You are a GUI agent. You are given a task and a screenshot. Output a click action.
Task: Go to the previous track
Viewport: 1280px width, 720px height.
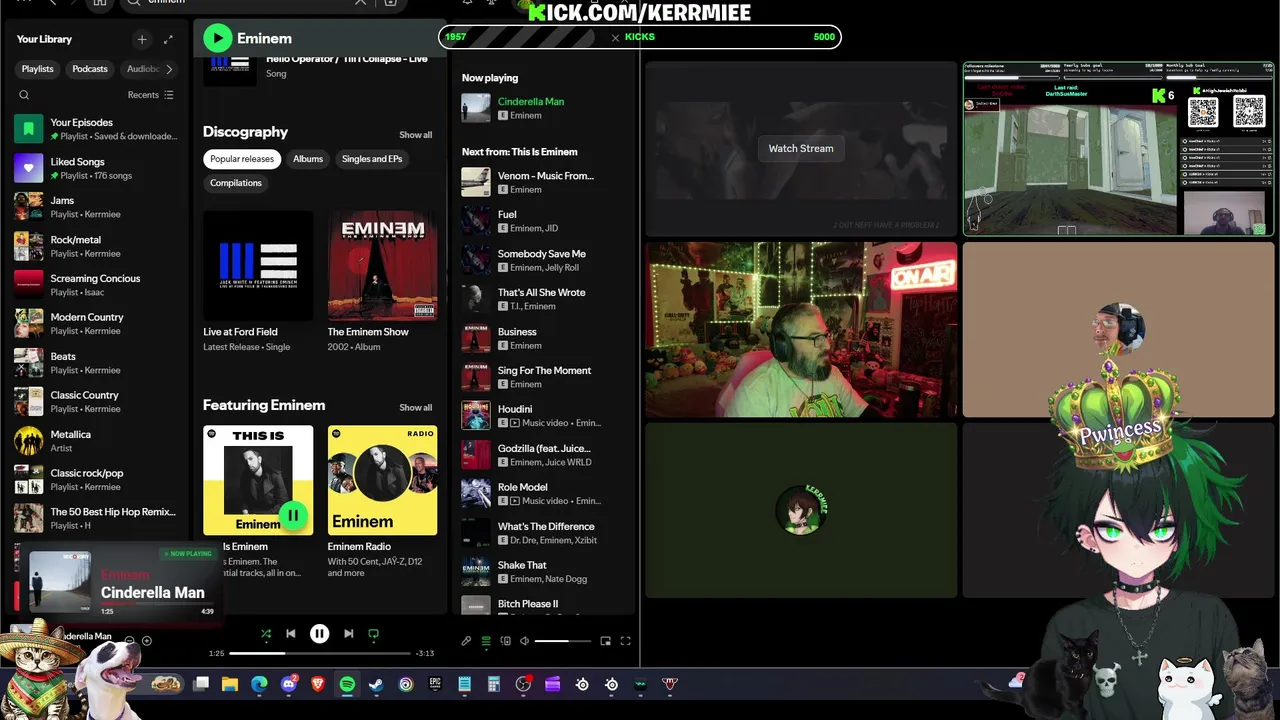click(x=291, y=633)
